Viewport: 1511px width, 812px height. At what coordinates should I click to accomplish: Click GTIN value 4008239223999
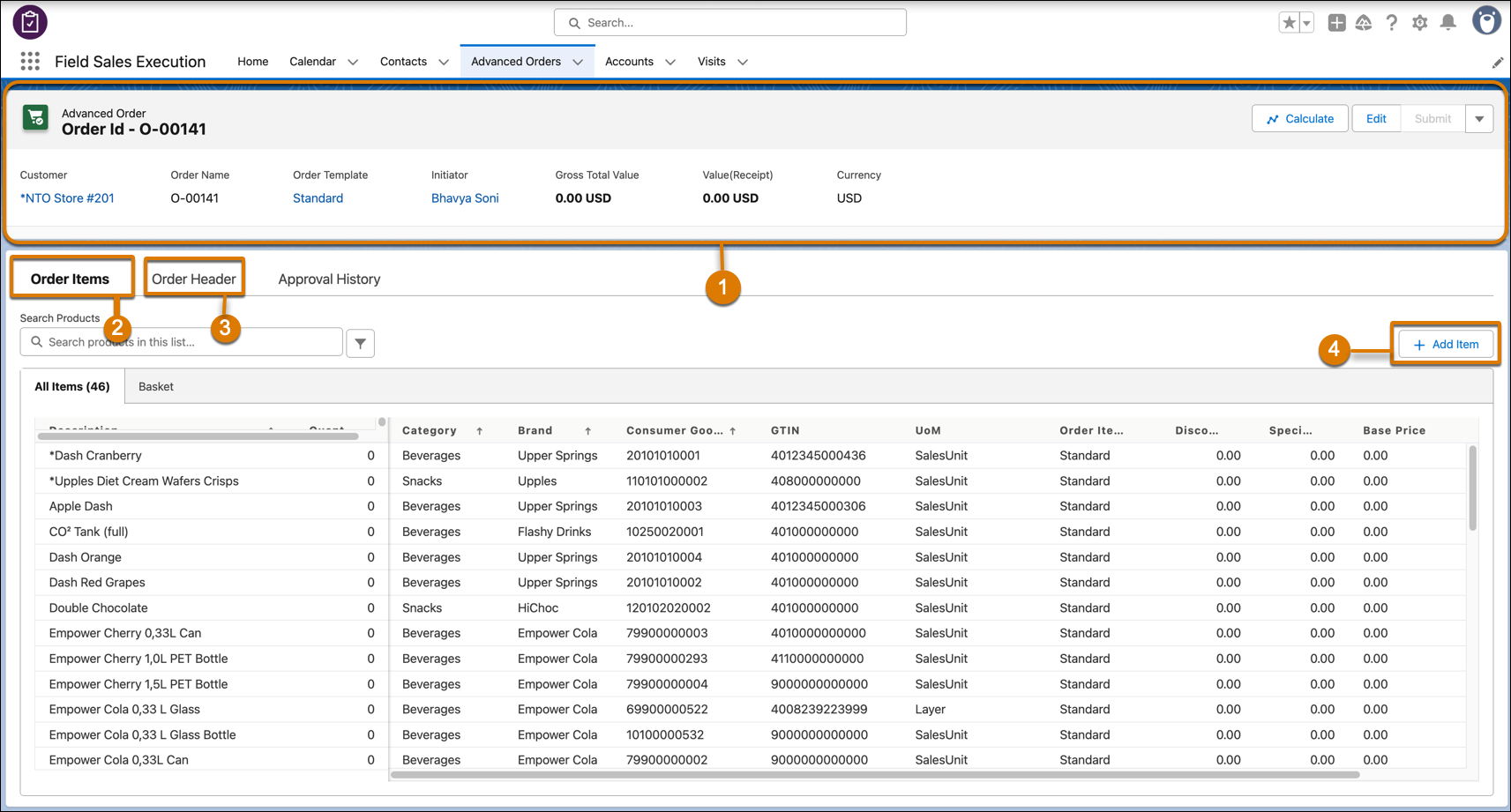coord(819,710)
